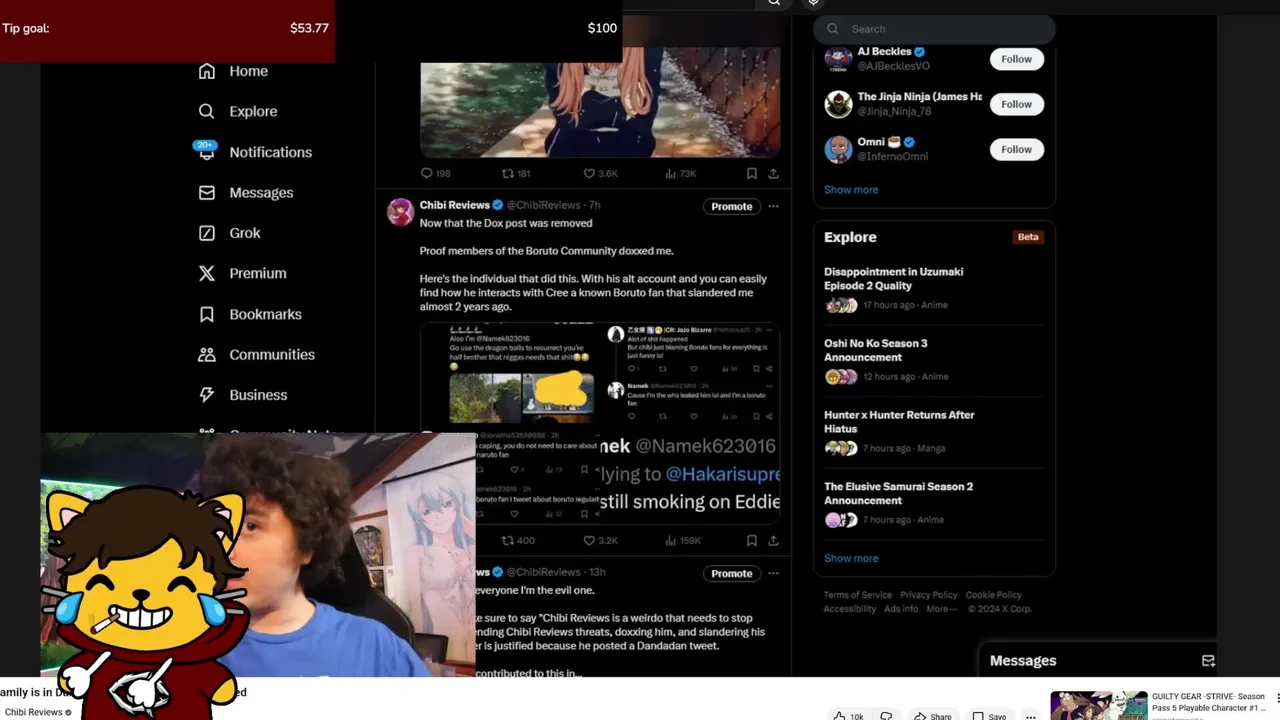This screenshot has height=720, width=1280.
Task: Click the Premium X logo icon
Action: (207, 273)
